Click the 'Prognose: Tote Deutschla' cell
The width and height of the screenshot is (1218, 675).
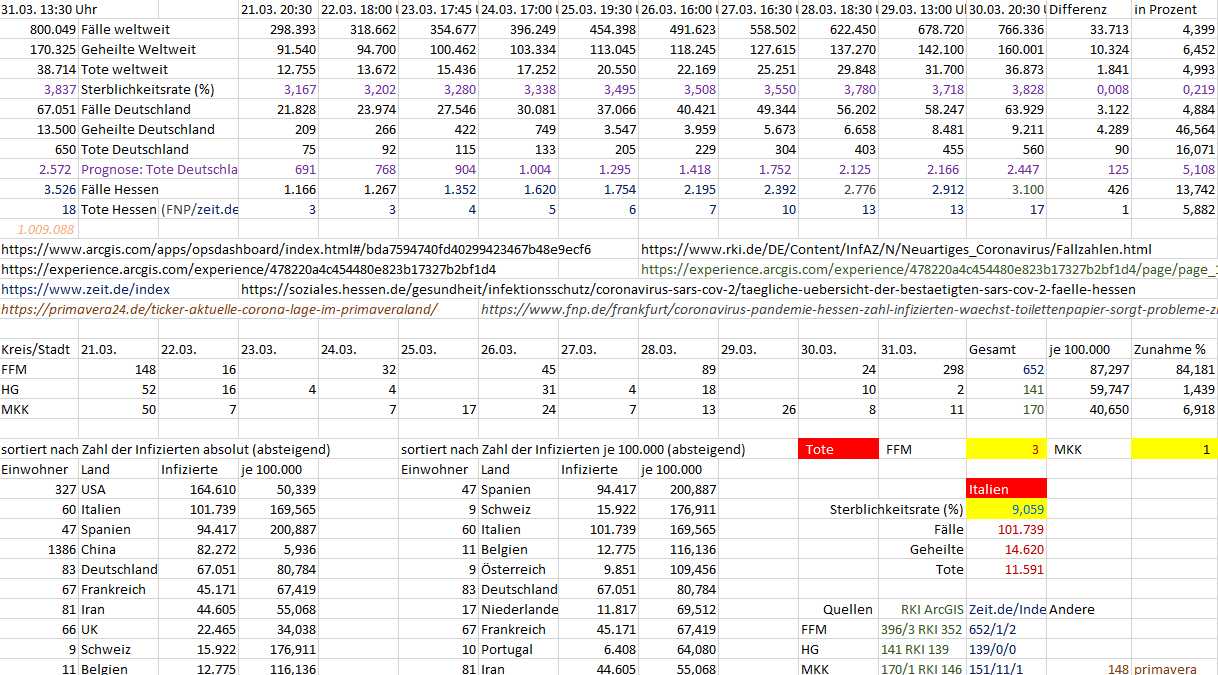click(x=159, y=169)
